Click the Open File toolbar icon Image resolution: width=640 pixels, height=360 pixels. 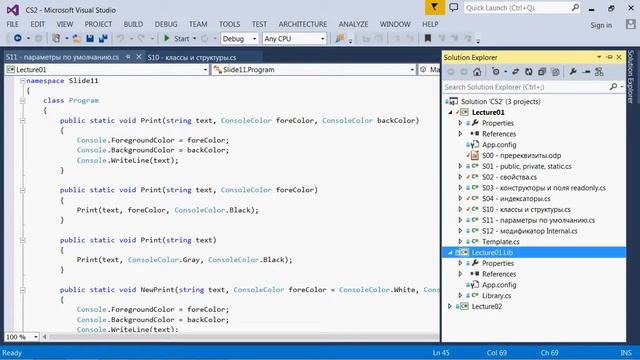(x=77, y=38)
